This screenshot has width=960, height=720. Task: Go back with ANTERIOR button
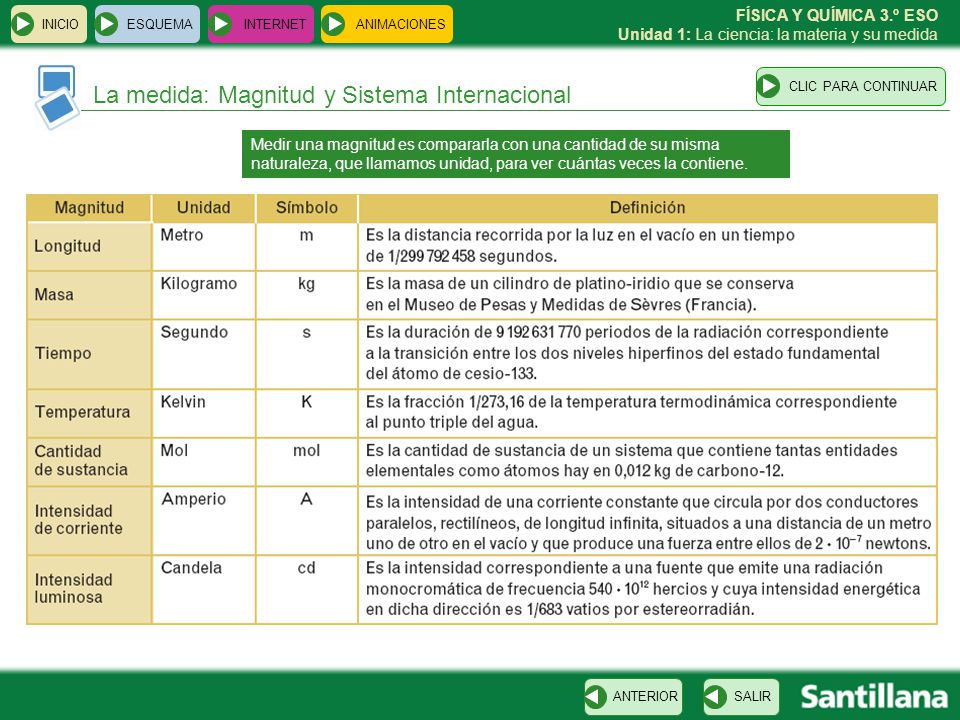click(633, 697)
